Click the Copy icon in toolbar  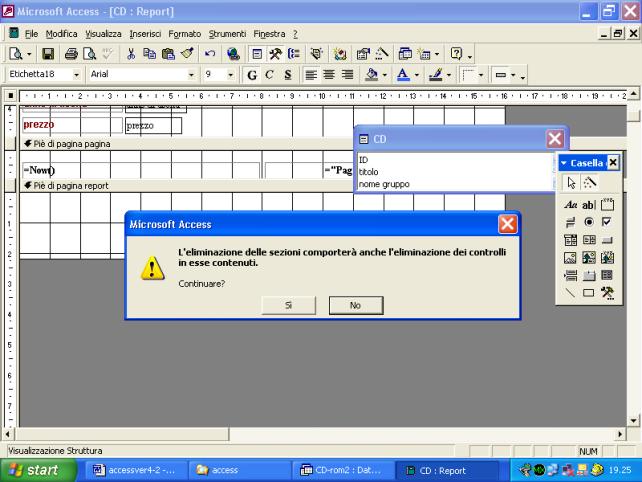[x=149, y=54]
